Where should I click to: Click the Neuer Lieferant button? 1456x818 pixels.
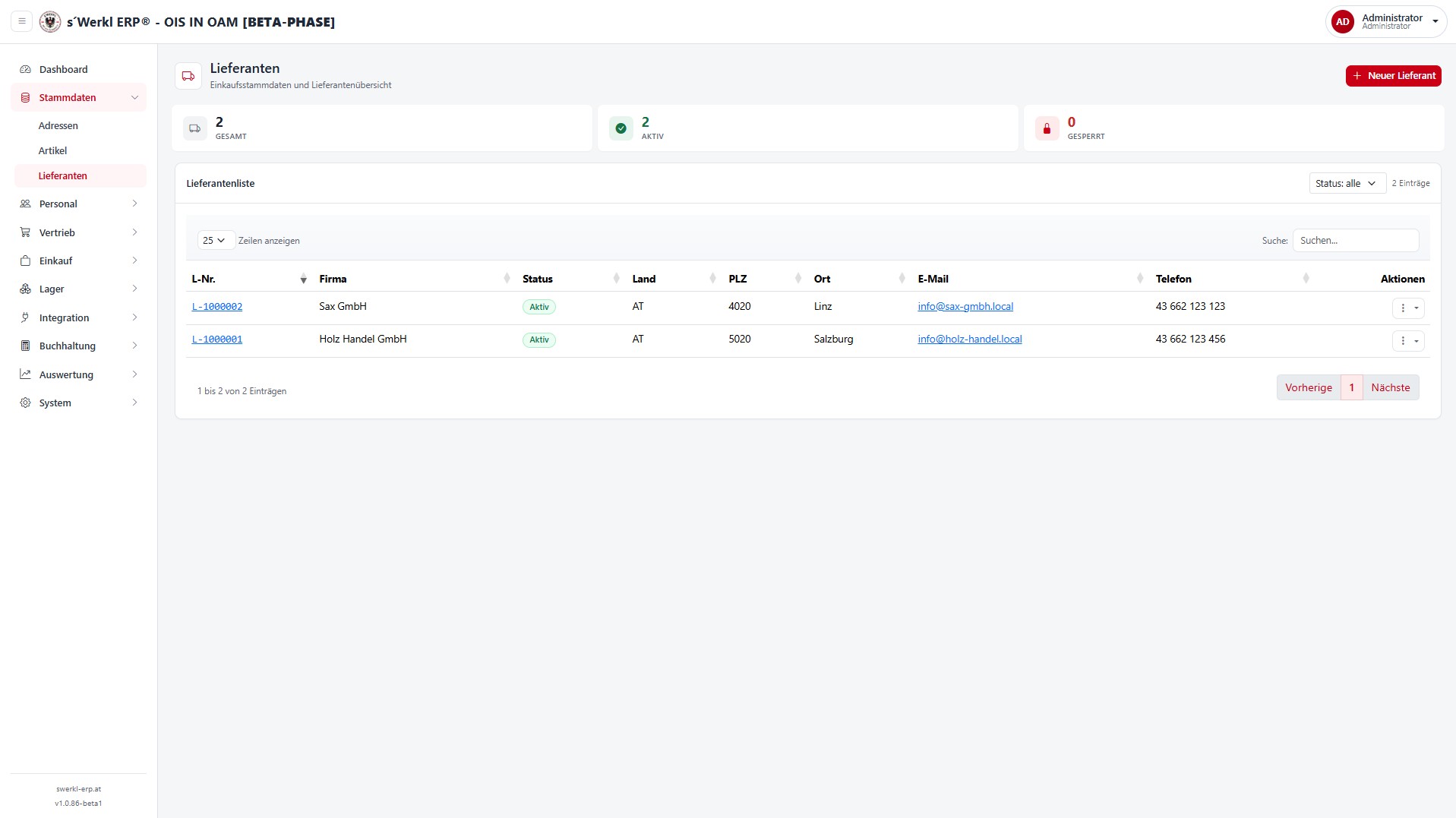1393,76
